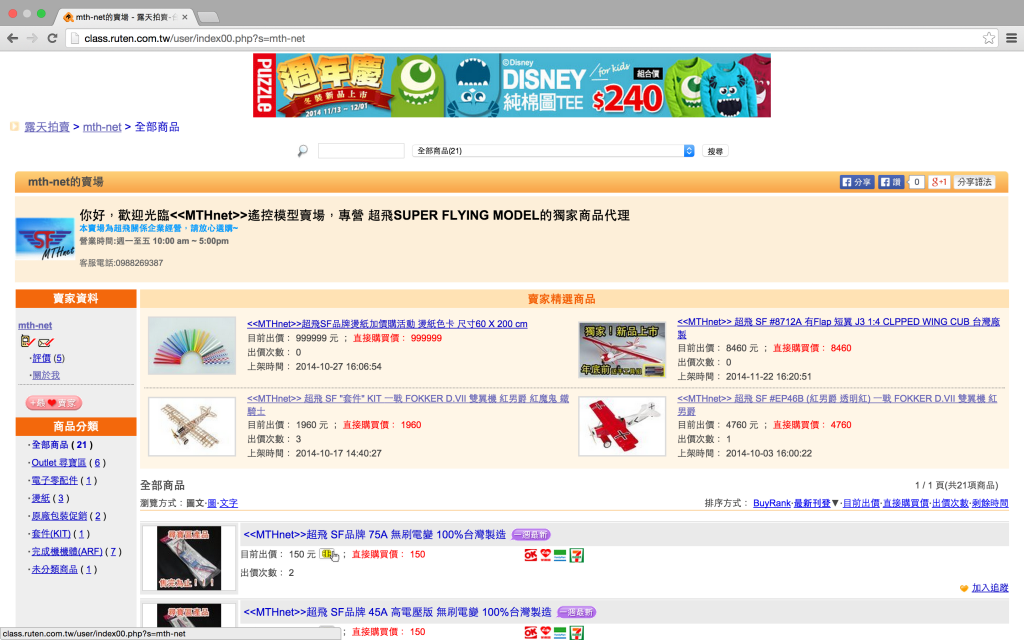Open the 完成機機體(ARF) category
Image resolution: width=1024 pixels, height=640 pixels.
[x=67, y=552]
